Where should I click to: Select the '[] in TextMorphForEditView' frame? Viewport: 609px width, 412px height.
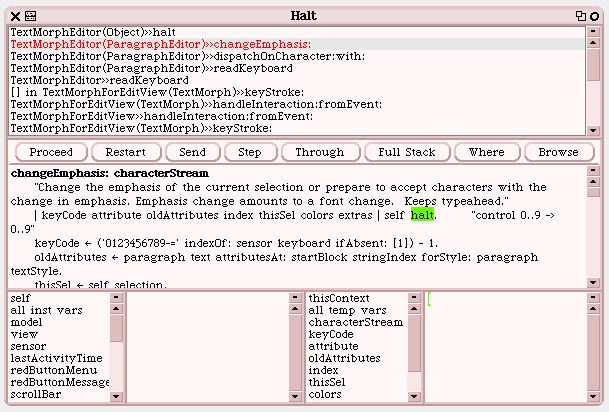click(297, 92)
